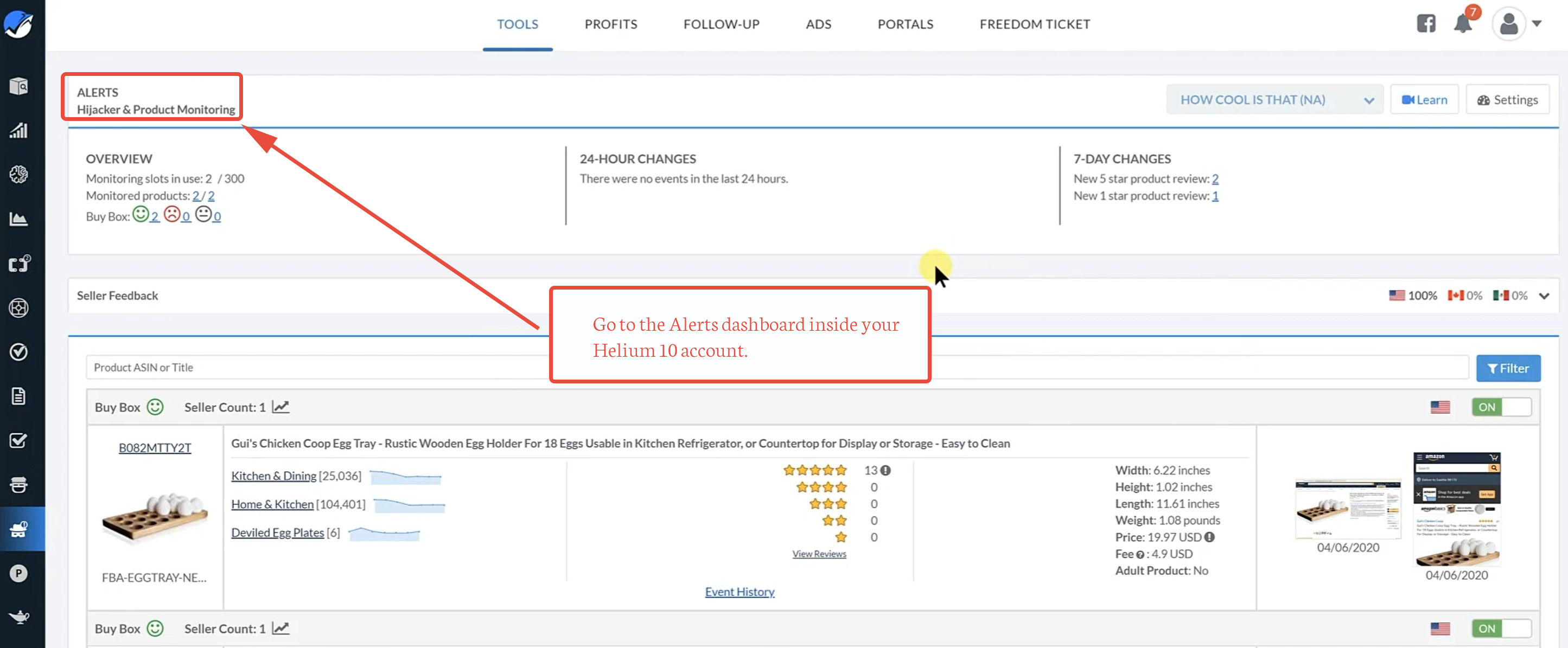Switch to the FREEDOM TICKET tab
This screenshot has height=648, width=1568.
(x=1035, y=24)
